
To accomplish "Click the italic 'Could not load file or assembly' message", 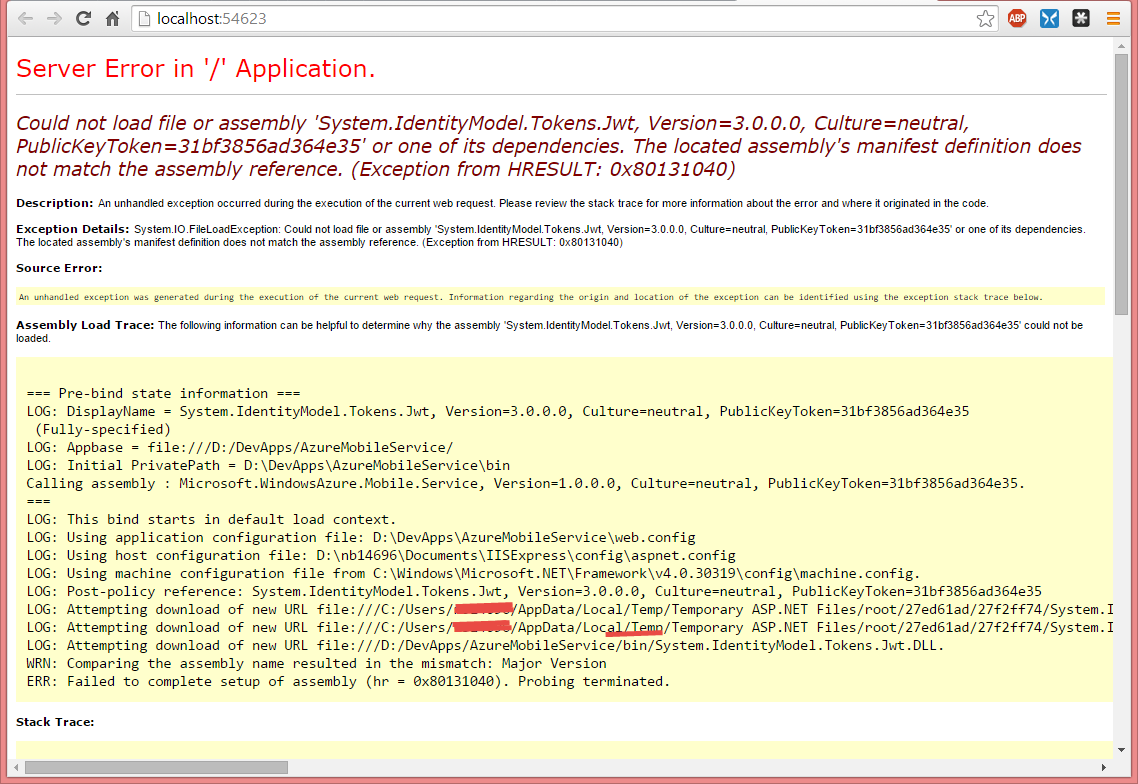I will (549, 146).
